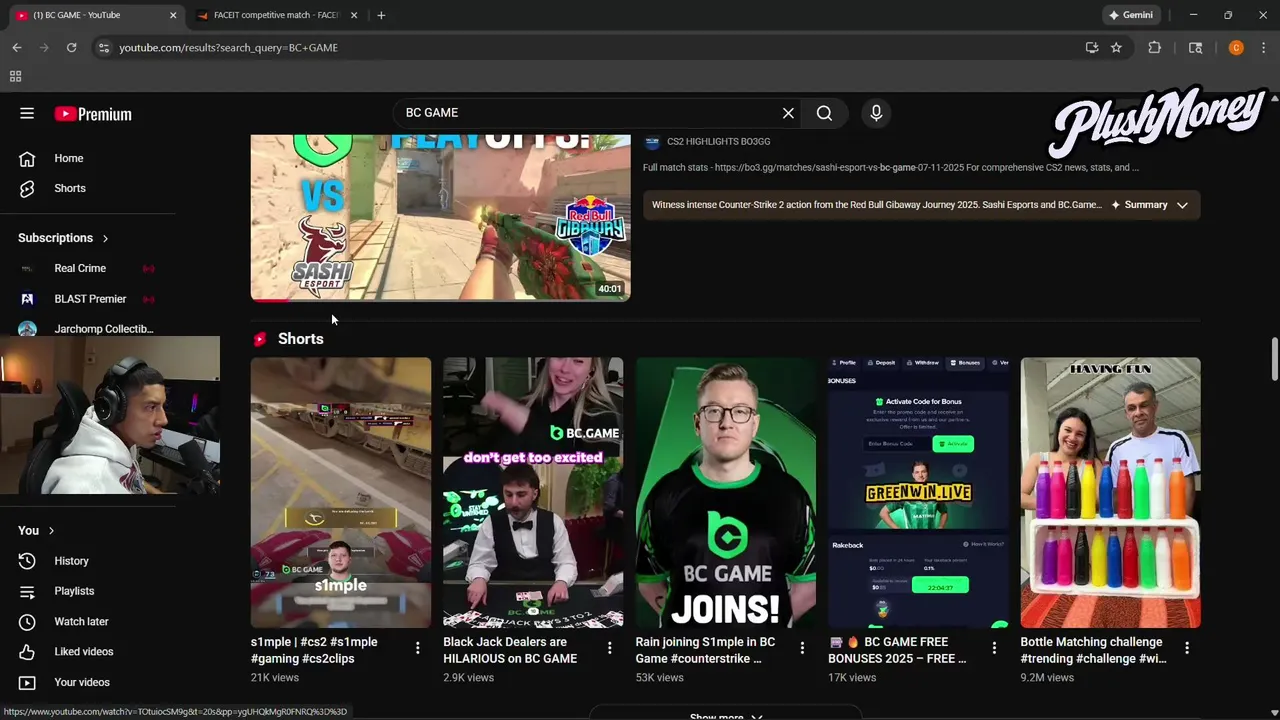1280x720 pixels.
Task: Clear the BC GAME search text
Action: click(788, 113)
